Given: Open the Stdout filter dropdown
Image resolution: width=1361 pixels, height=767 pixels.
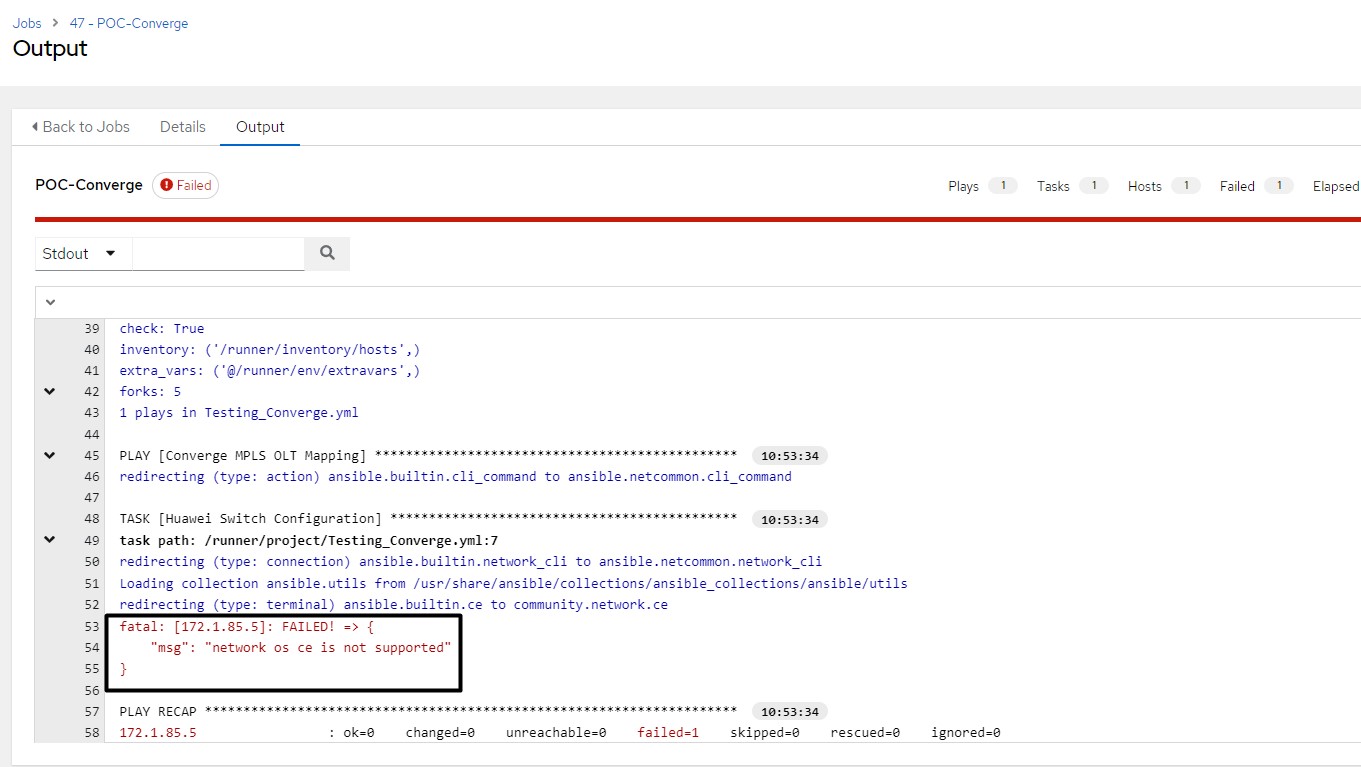Looking at the screenshot, I should tap(83, 254).
